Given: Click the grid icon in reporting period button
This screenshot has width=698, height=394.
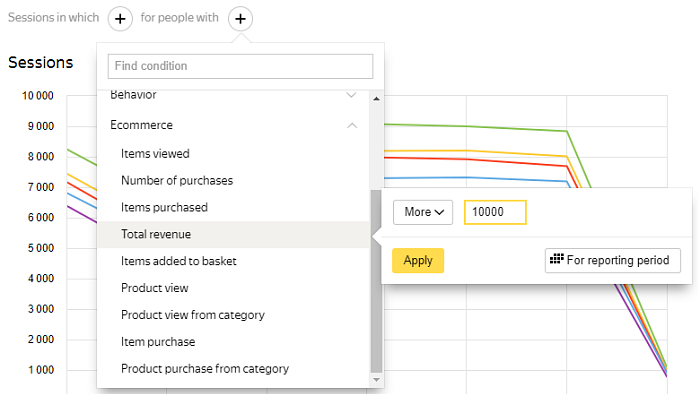Looking at the screenshot, I should pyautogui.click(x=556, y=259).
